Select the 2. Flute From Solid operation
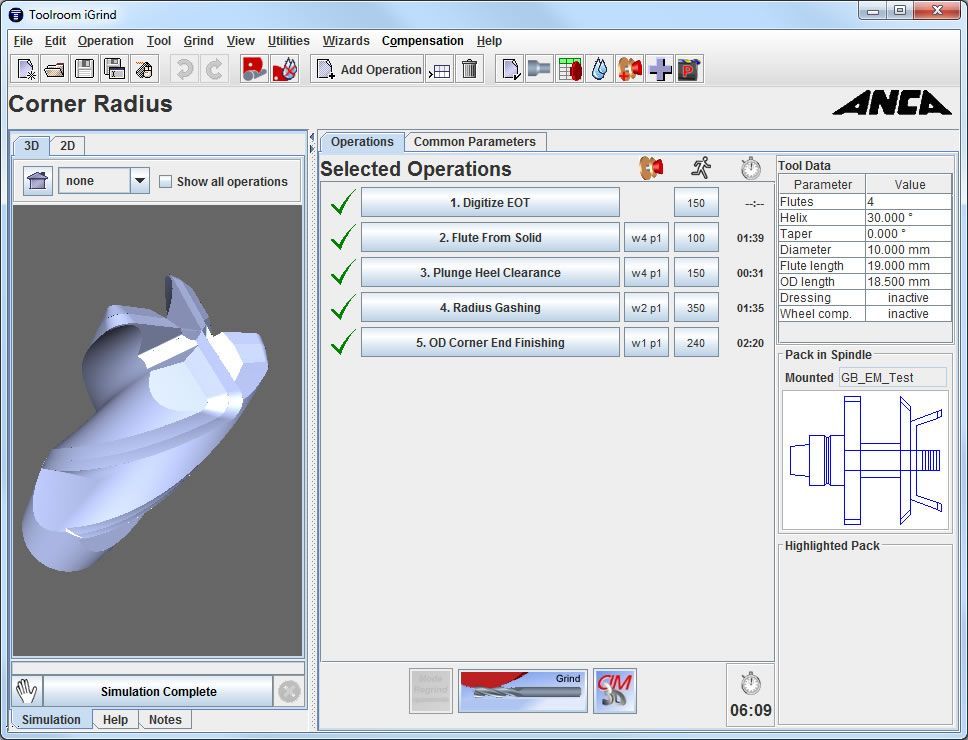 point(490,238)
